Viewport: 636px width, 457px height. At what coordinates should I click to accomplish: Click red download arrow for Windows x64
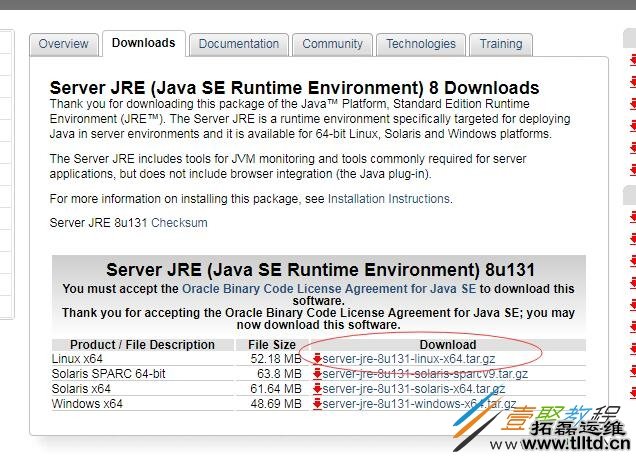(317, 403)
